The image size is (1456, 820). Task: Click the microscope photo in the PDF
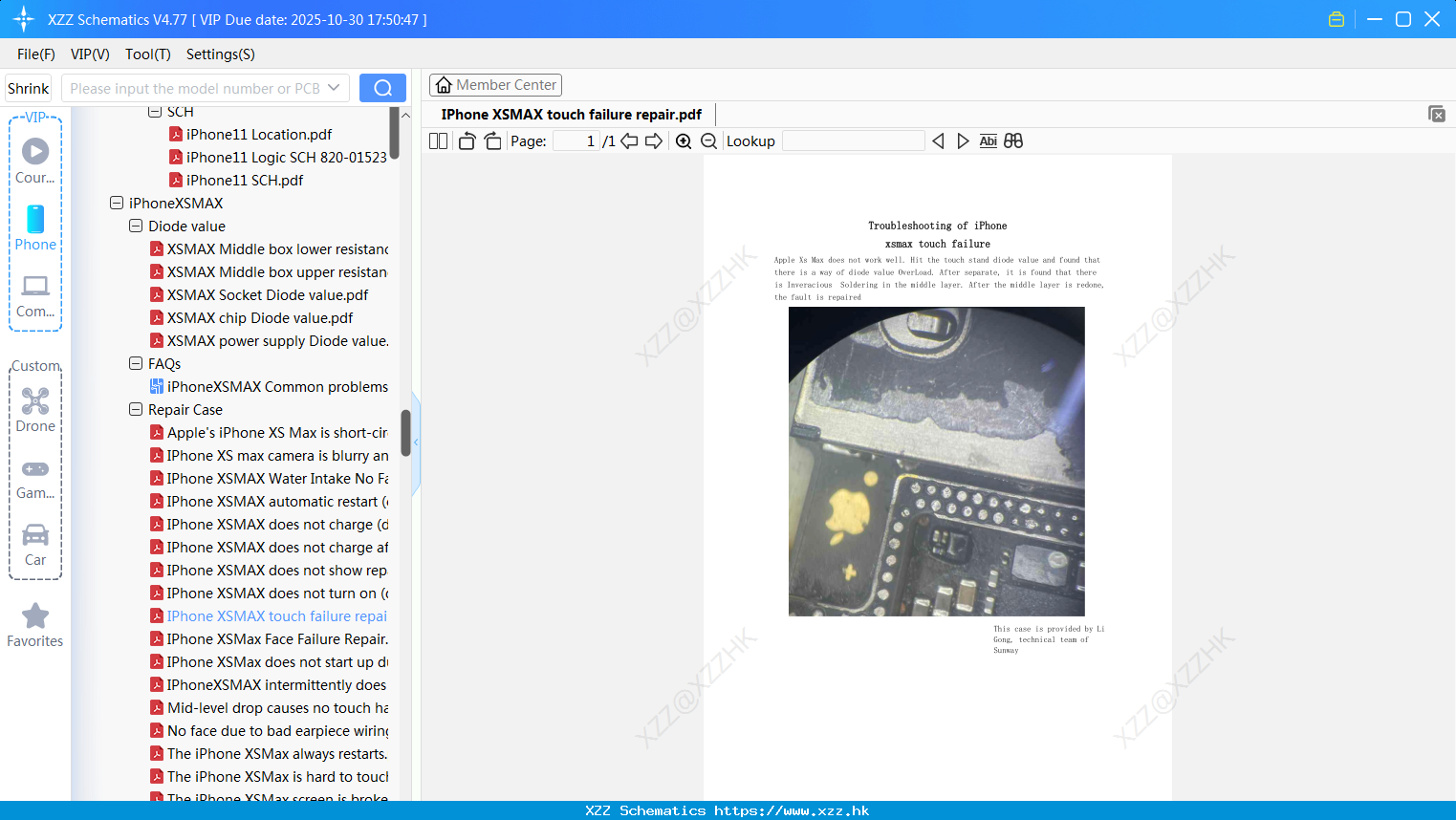click(x=937, y=462)
